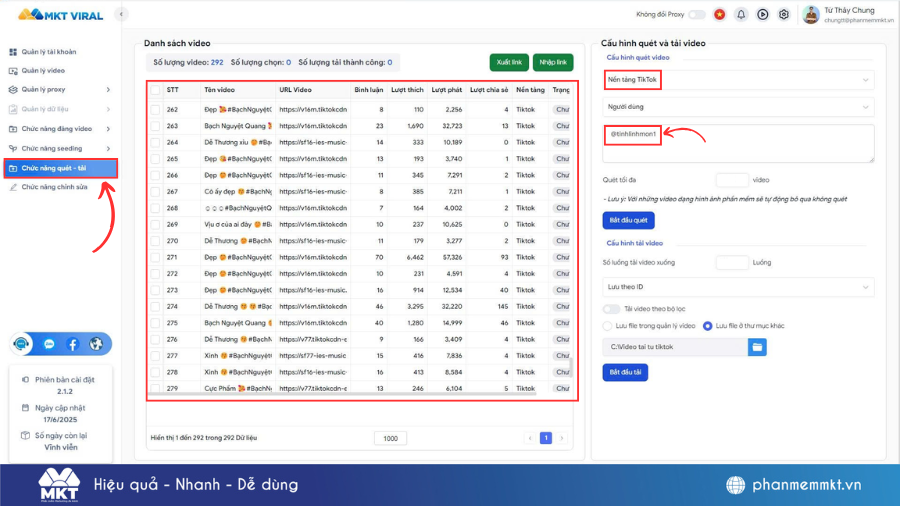Select Lưu file ở thư mục khác
The height and width of the screenshot is (506, 900).
(x=707, y=326)
